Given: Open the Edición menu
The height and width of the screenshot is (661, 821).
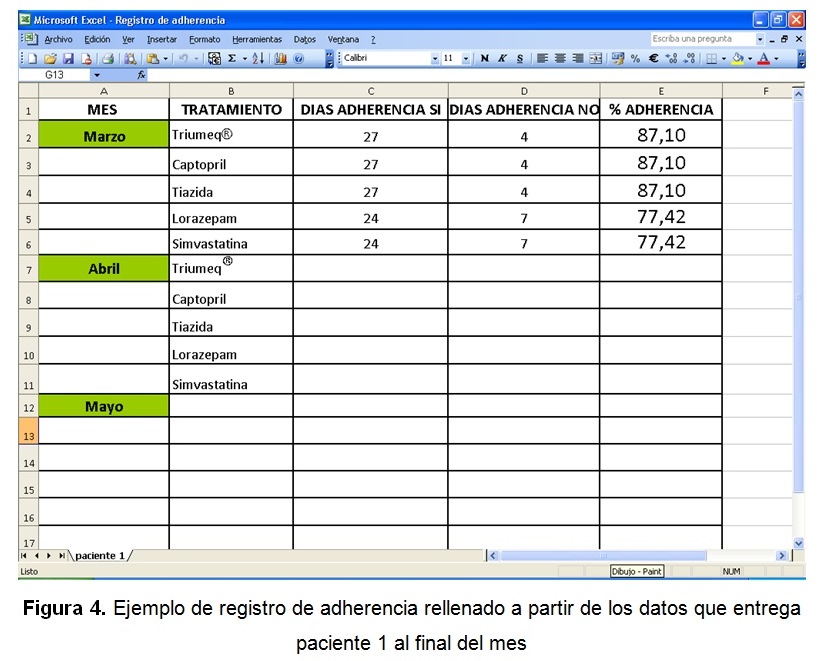Looking at the screenshot, I should (97, 39).
